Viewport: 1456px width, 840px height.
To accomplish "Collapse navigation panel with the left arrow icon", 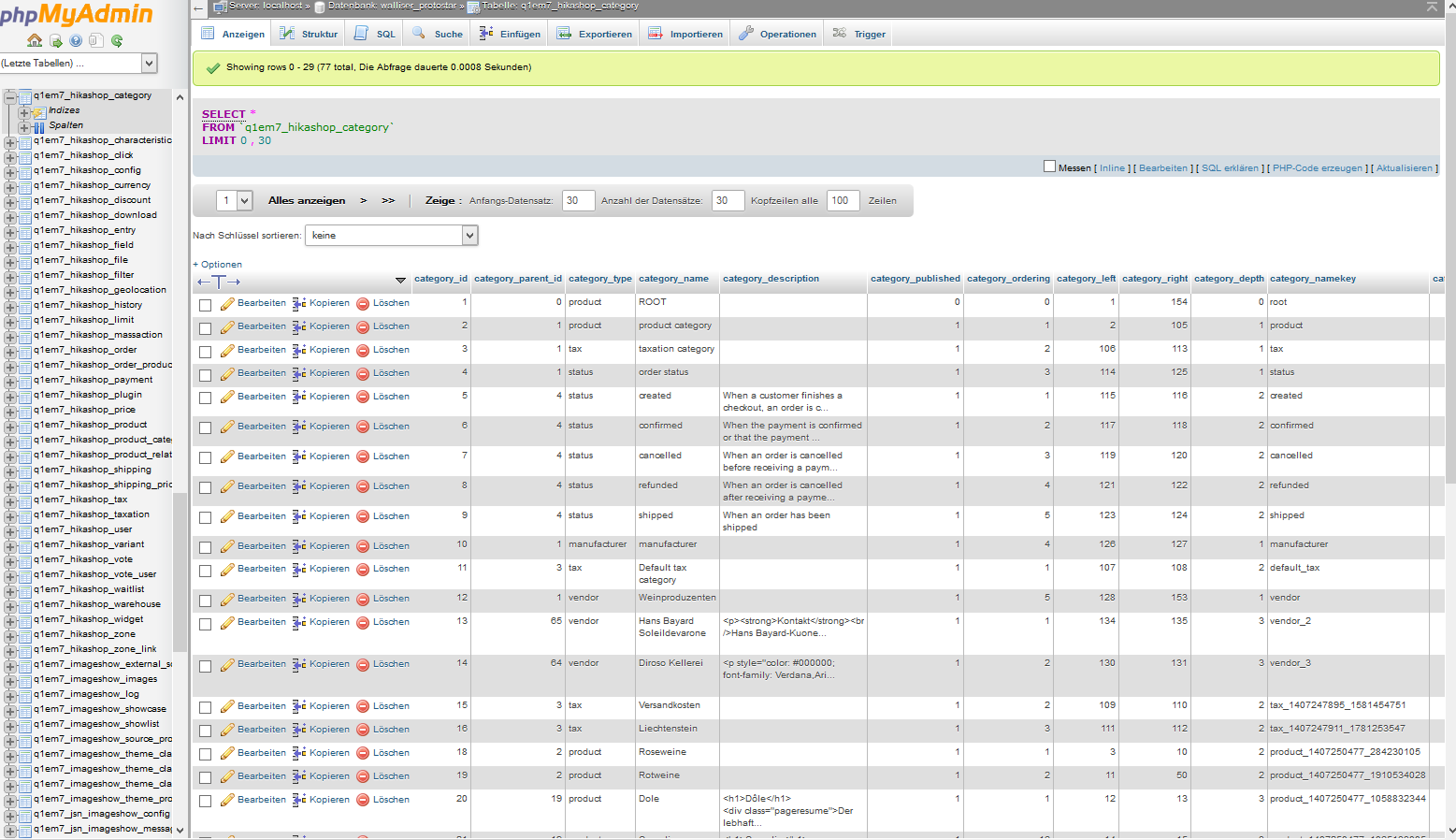I will [x=198, y=7].
